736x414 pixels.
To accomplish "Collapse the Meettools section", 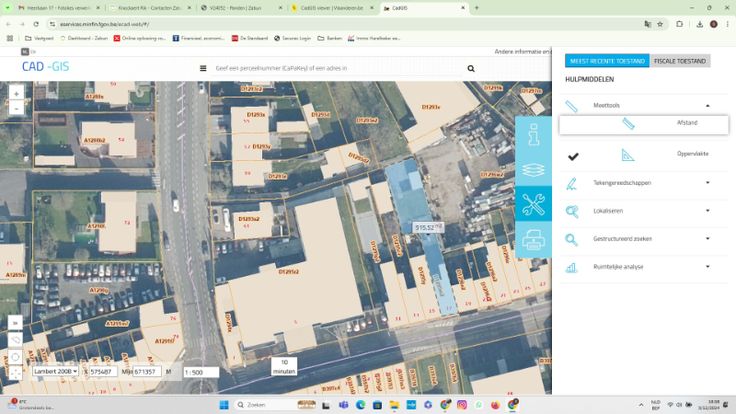I will point(707,105).
